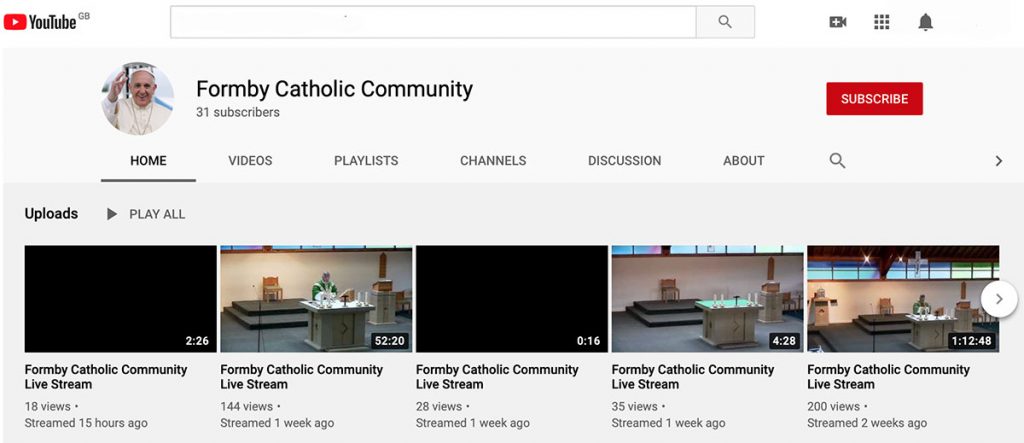The height and width of the screenshot is (443, 1024).
Task: Switch to the Channels tab
Action: [x=493, y=161]
